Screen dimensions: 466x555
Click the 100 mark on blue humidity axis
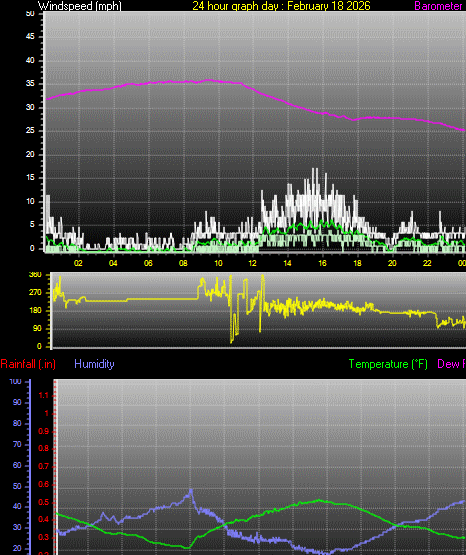click(x=16, y=382)
